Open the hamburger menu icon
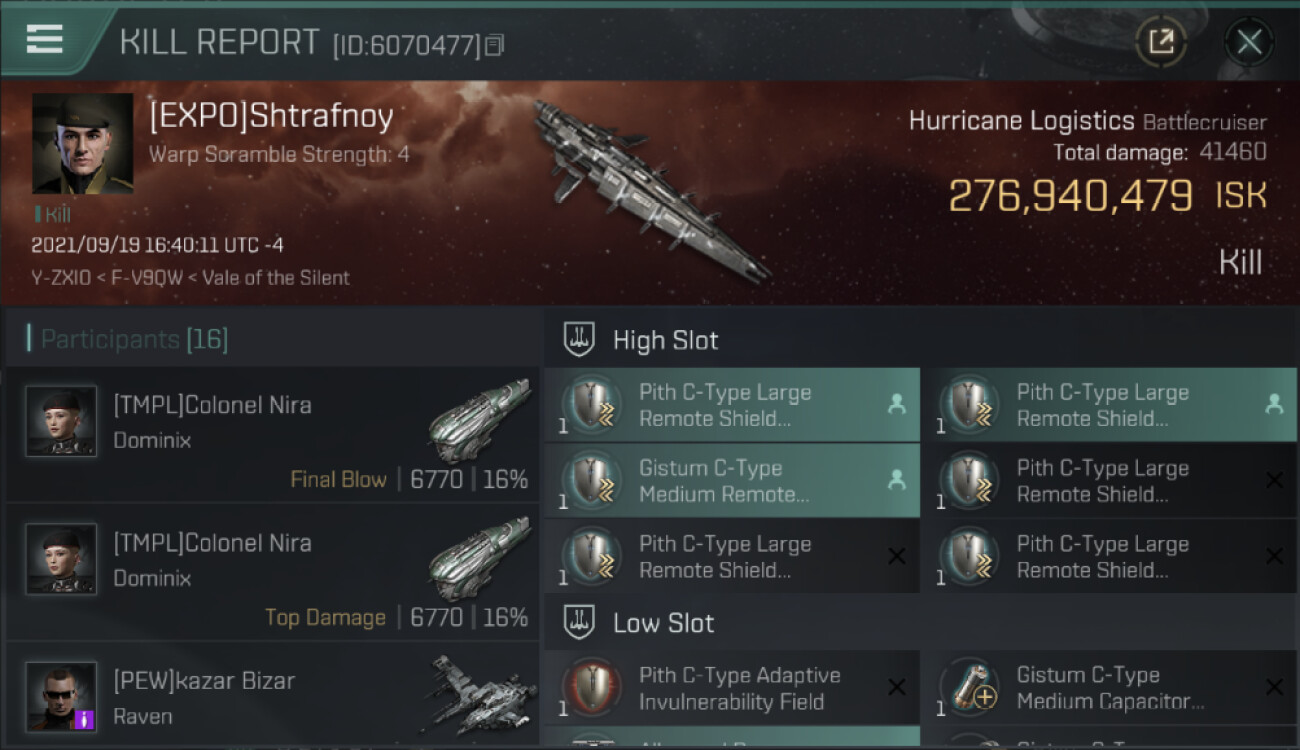This screenshot has height=750, width=1300. pyautogui.click(x=45, y=40)
